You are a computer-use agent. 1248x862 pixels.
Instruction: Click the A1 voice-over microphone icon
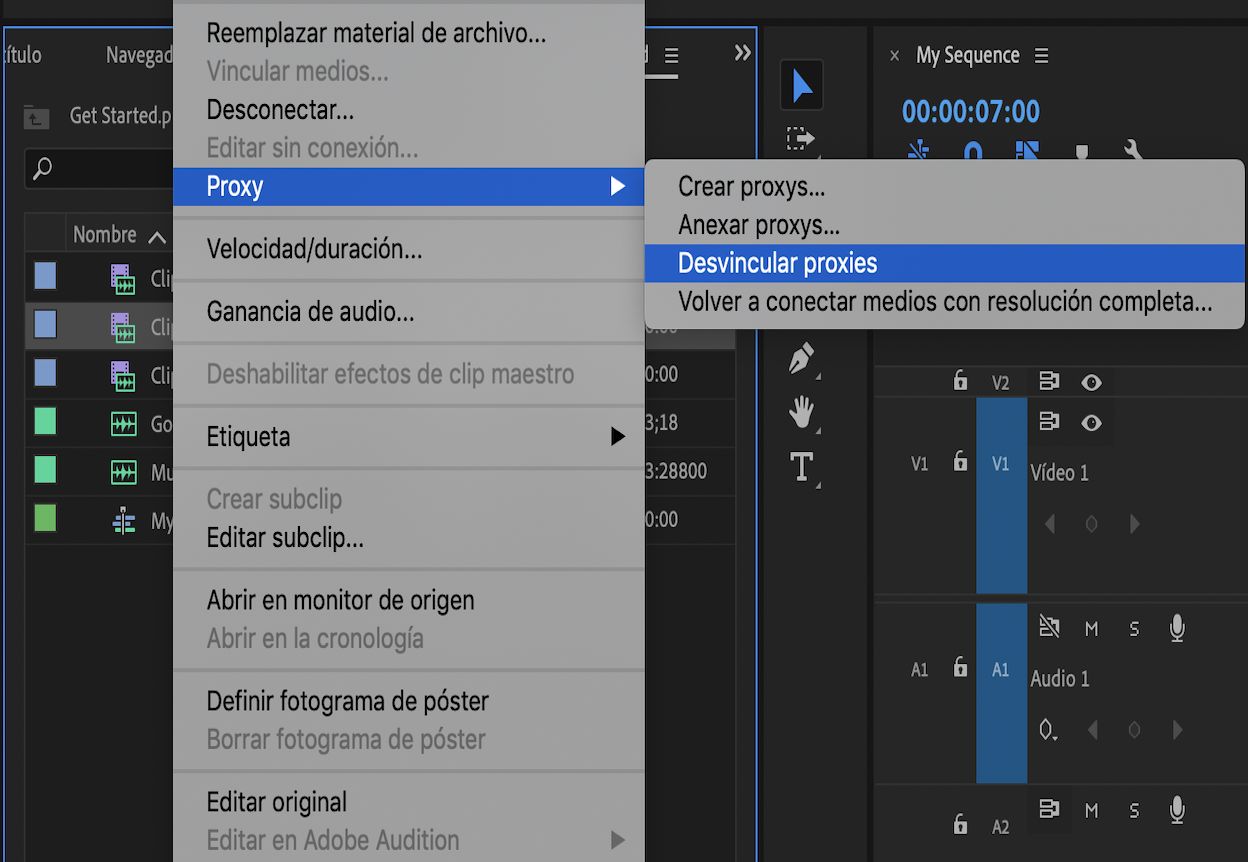pyautogui.click(x=1177, y=628)
